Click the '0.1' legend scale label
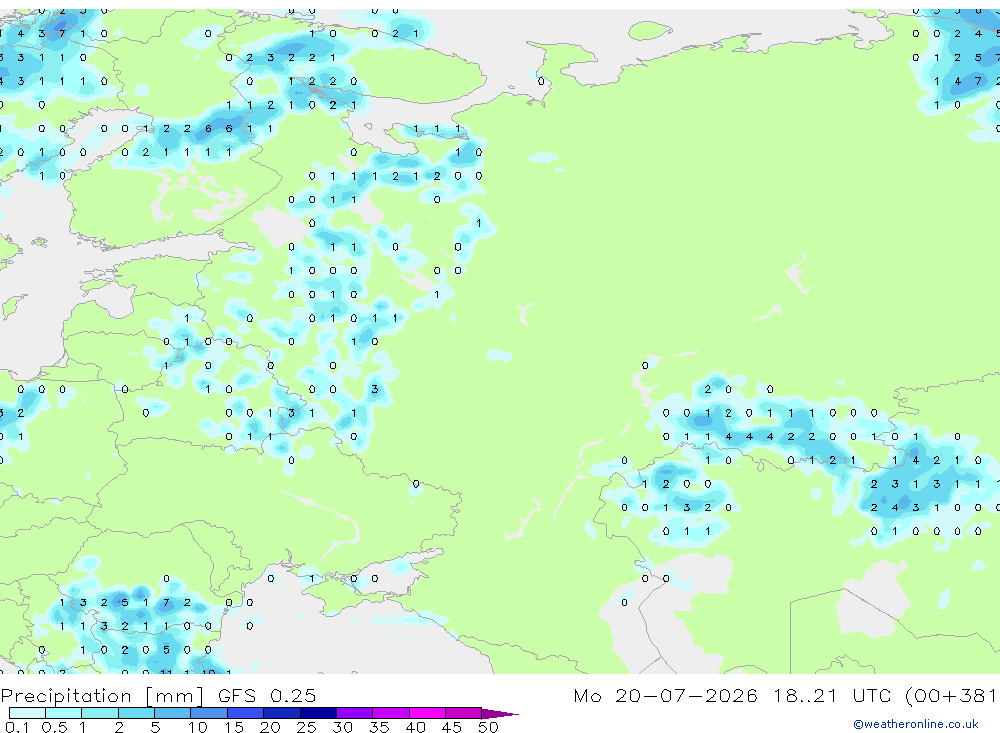This screenshot has height=733, width=1000. point(17,727)
